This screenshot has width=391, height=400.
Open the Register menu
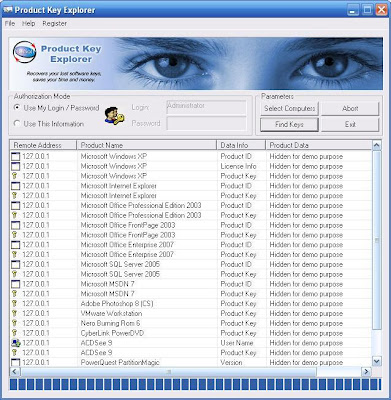pos(54,24)
